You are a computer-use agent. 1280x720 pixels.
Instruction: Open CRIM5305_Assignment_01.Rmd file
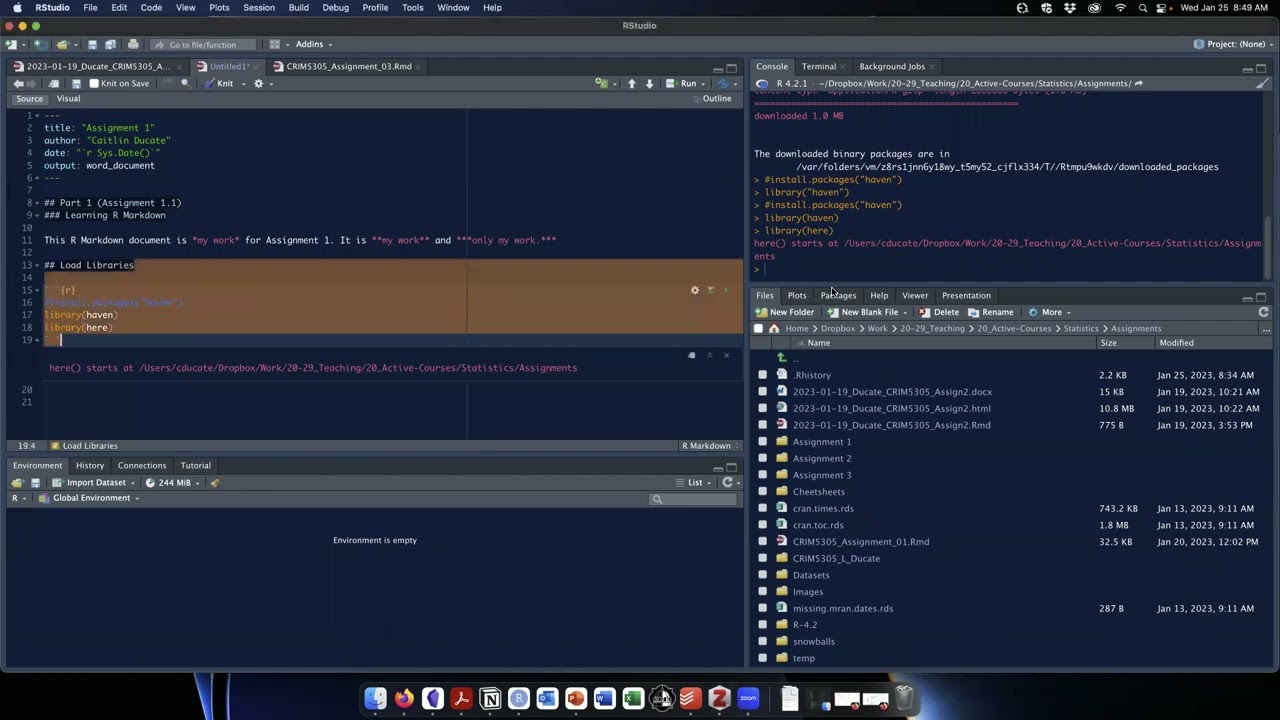point(860,542)
